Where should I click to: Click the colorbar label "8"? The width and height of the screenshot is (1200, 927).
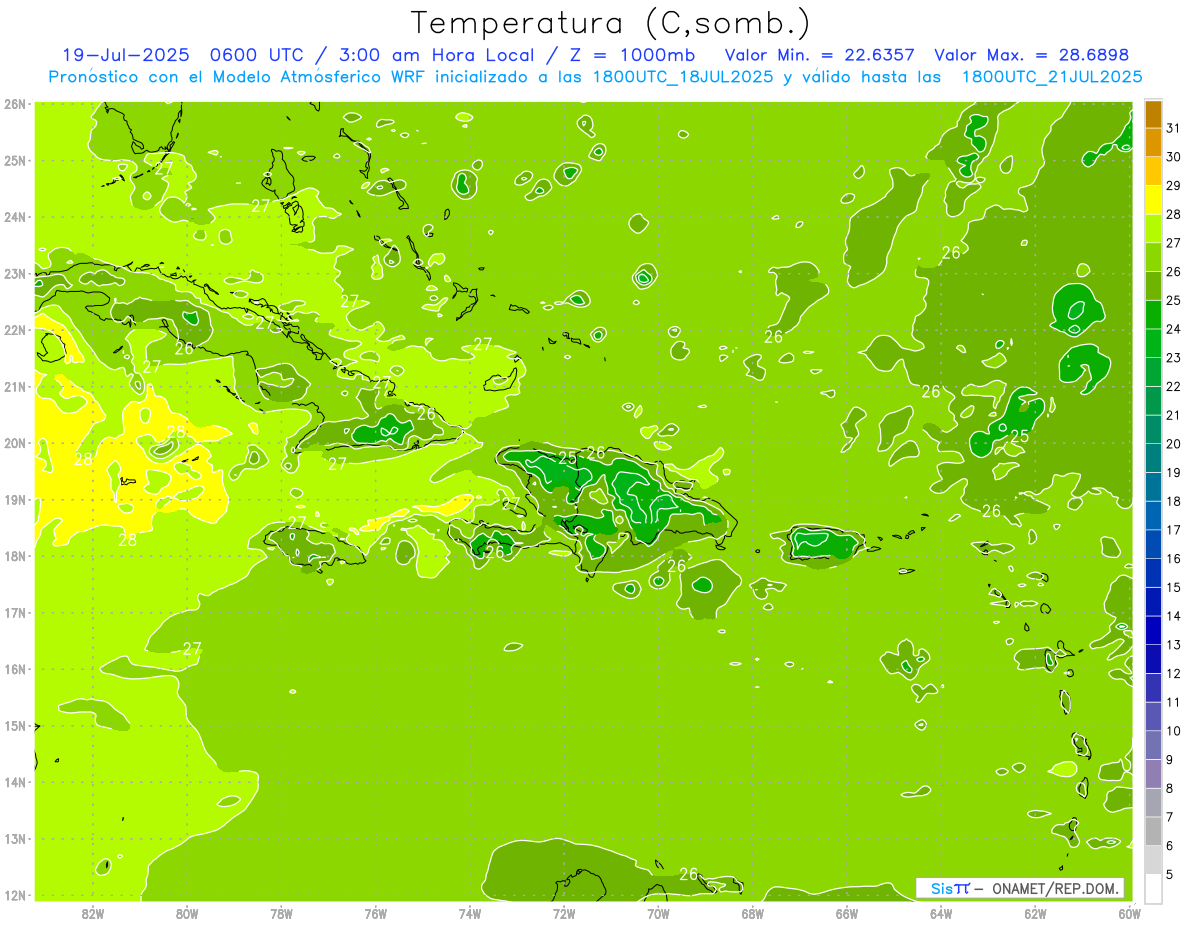pos(1169,788)
